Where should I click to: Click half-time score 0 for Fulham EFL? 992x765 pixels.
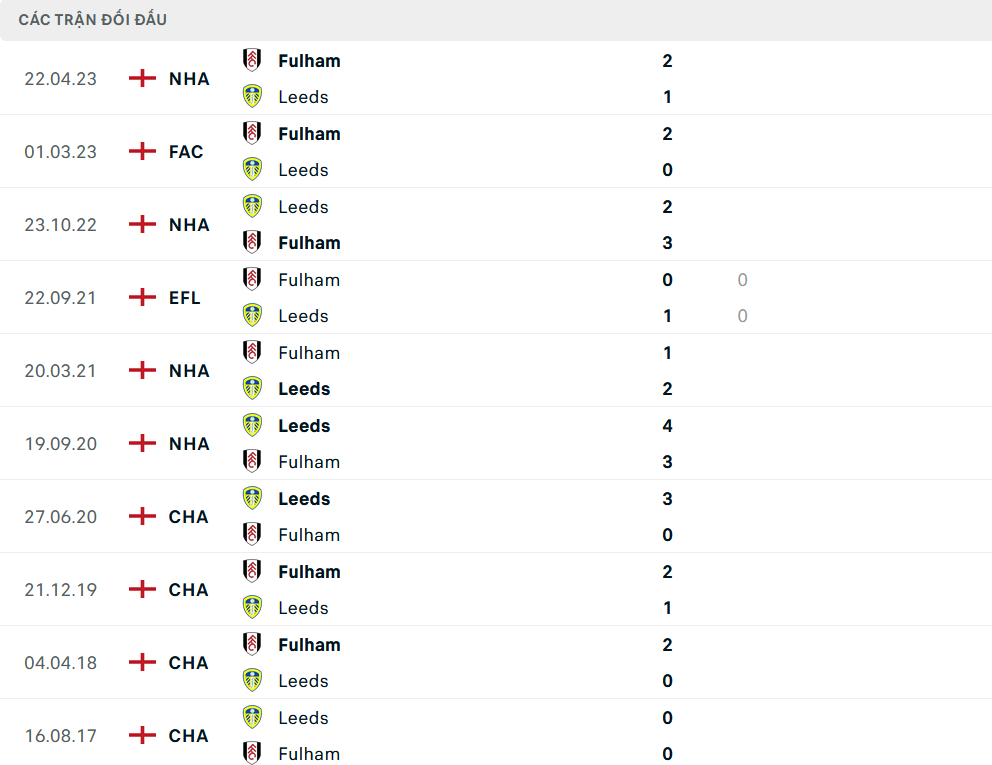[743, 280]
